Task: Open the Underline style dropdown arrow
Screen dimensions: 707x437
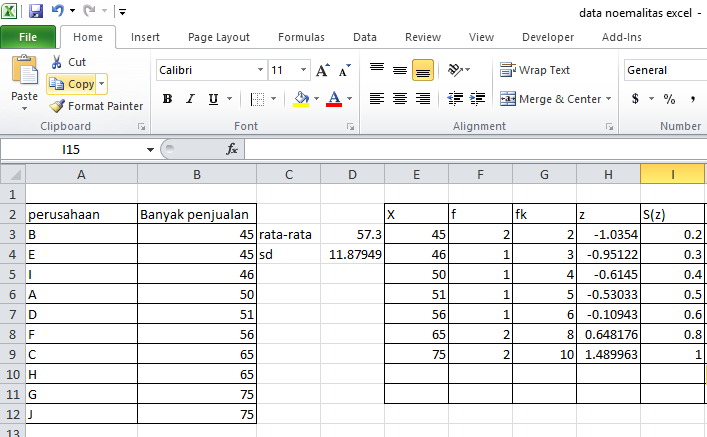Action: pyautogui.click(x=229, y=98)
